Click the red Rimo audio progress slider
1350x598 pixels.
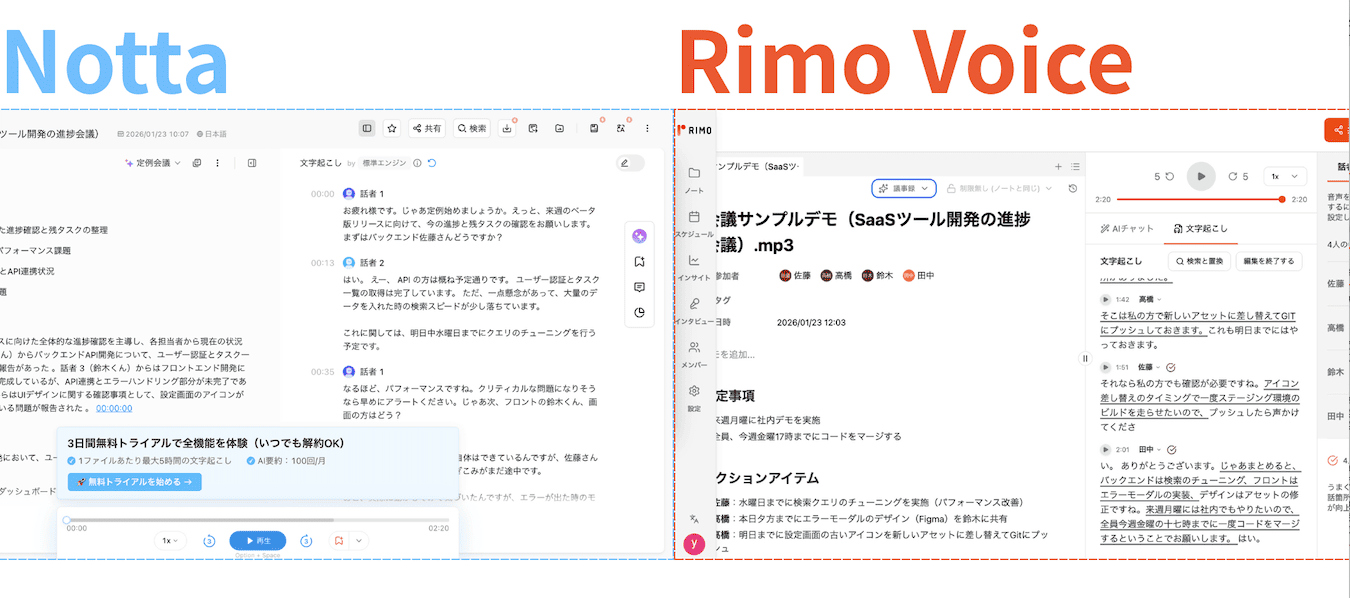click(1200, 199)
